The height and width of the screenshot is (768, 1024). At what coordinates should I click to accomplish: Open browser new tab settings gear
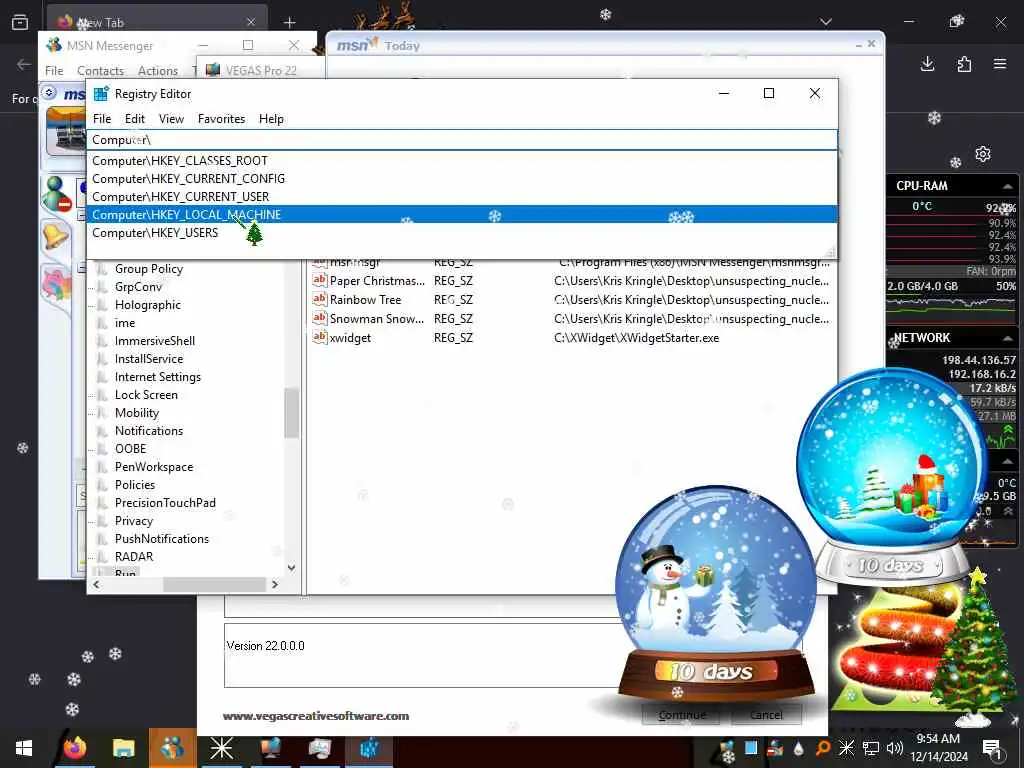[983, 154]
